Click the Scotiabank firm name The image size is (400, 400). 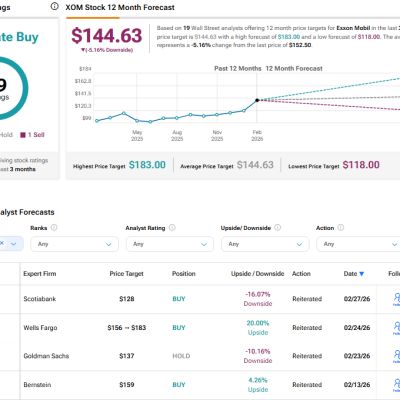[x=40, y=299]
